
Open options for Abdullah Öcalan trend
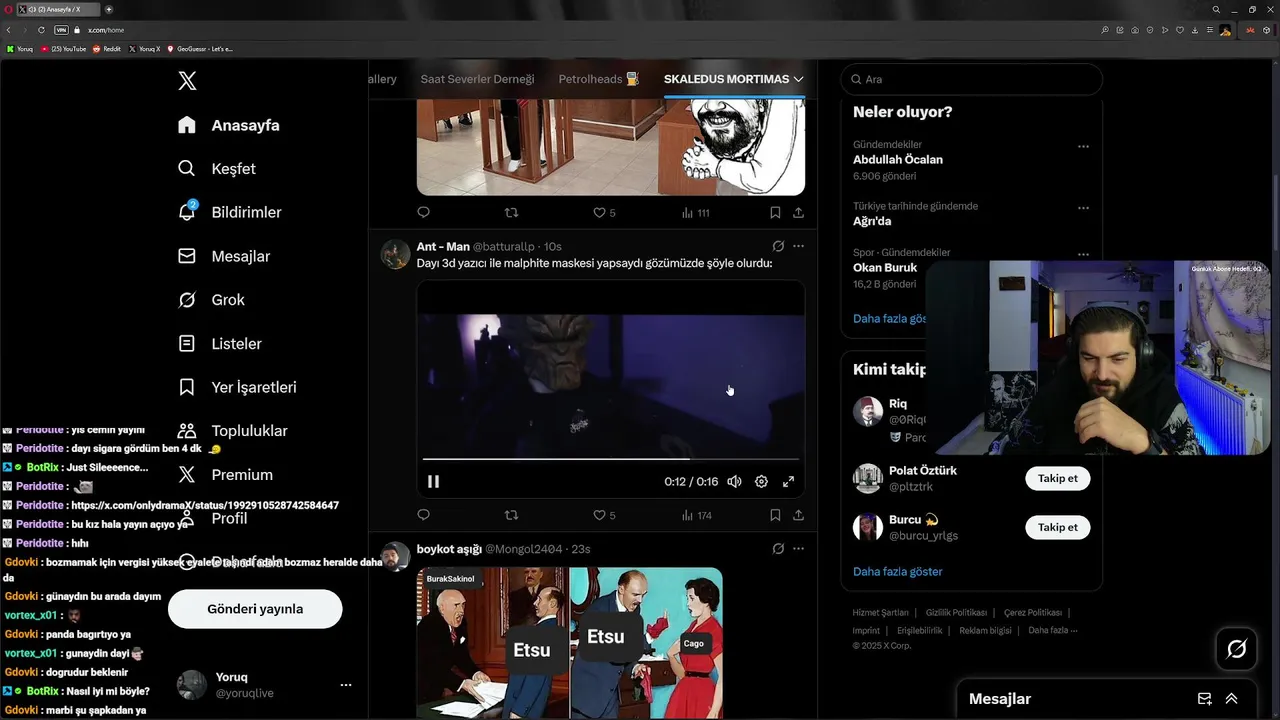coord(1083,146)
